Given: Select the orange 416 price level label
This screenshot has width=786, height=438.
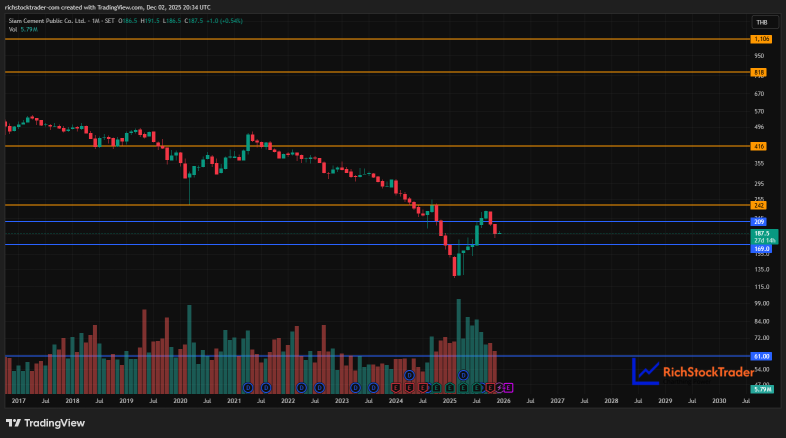Looking at the screenshot, I should [x=759, y=146].
